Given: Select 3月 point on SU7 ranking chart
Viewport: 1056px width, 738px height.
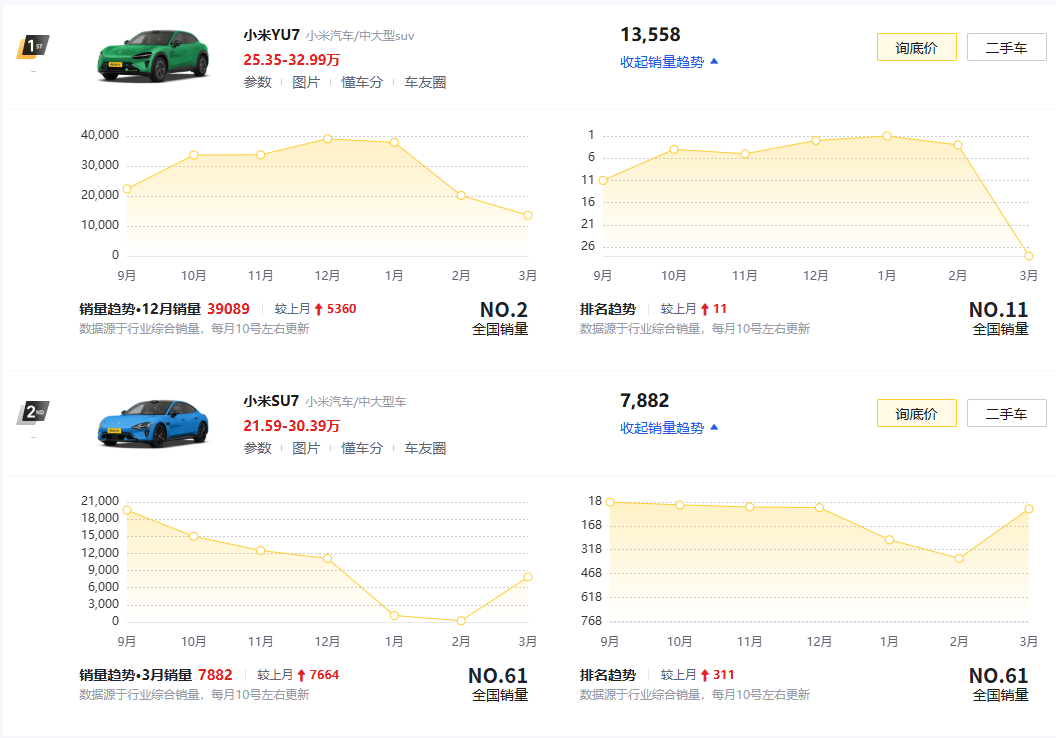Looking at the screenshot, I should point(1028,509).
